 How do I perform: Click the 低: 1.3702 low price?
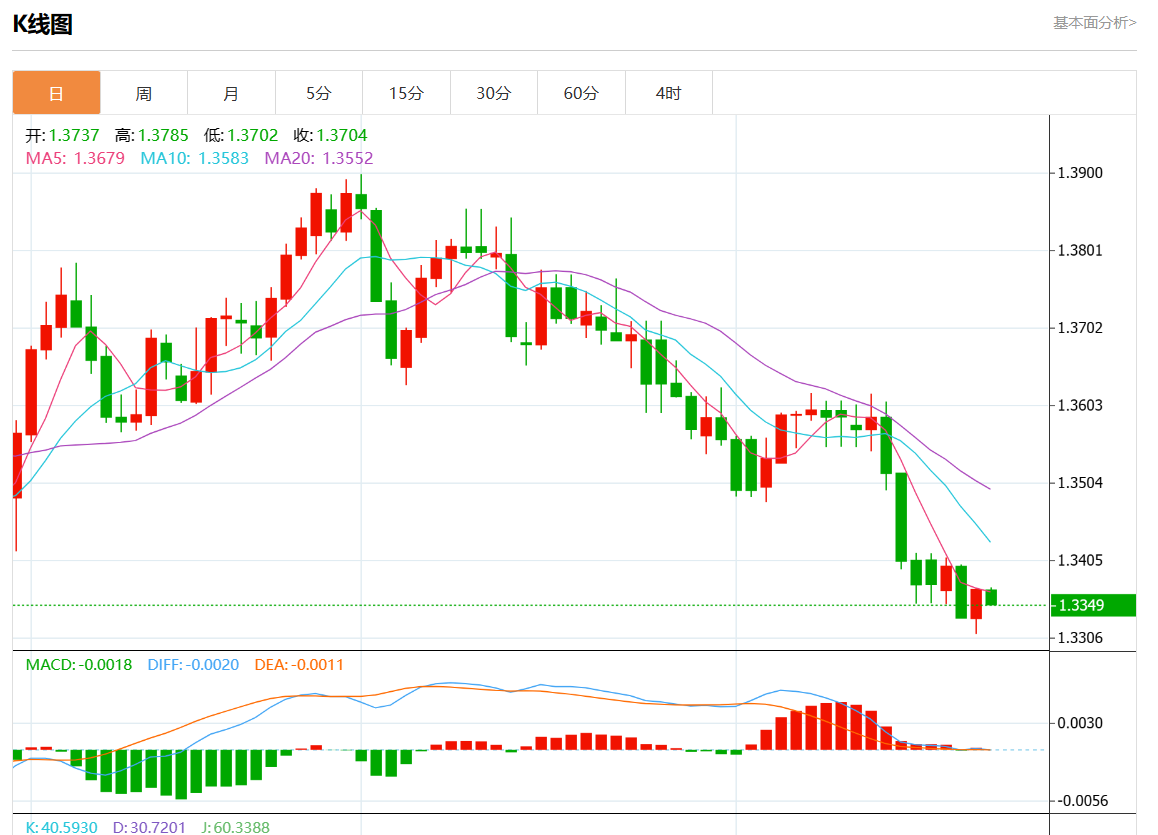[241, 135]
